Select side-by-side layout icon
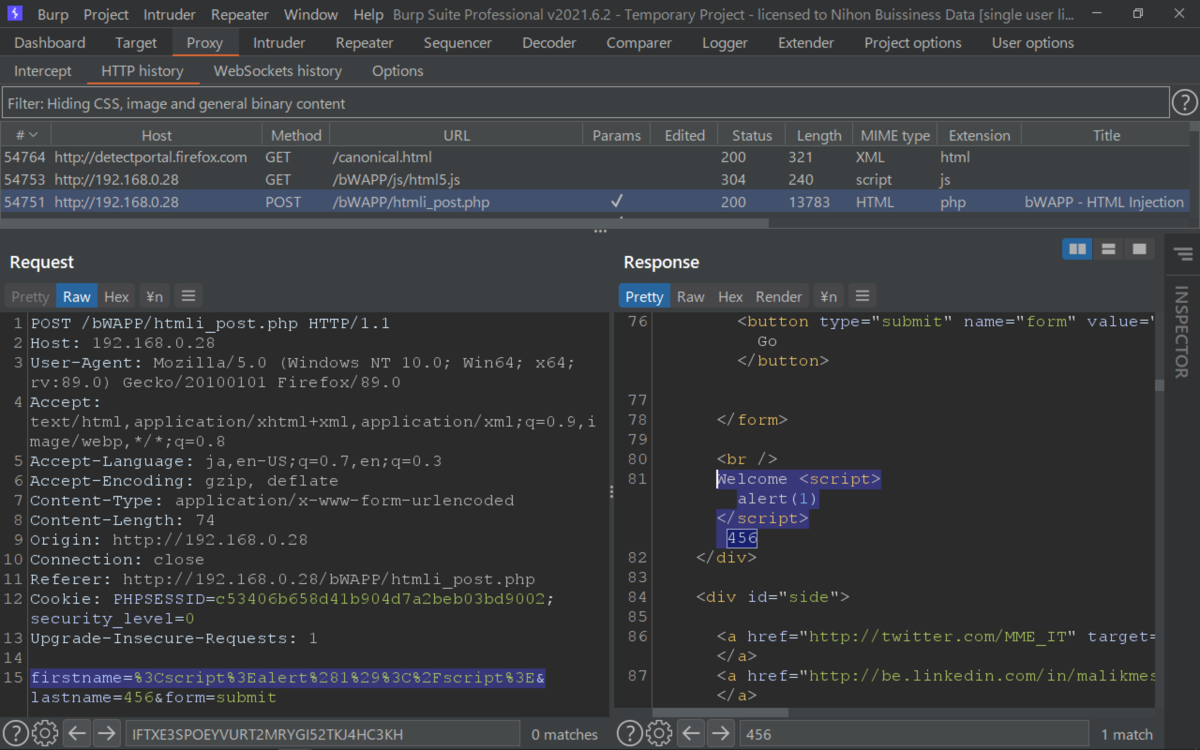This screenshot has width=1200, height=750. [x=1078, y=249]
